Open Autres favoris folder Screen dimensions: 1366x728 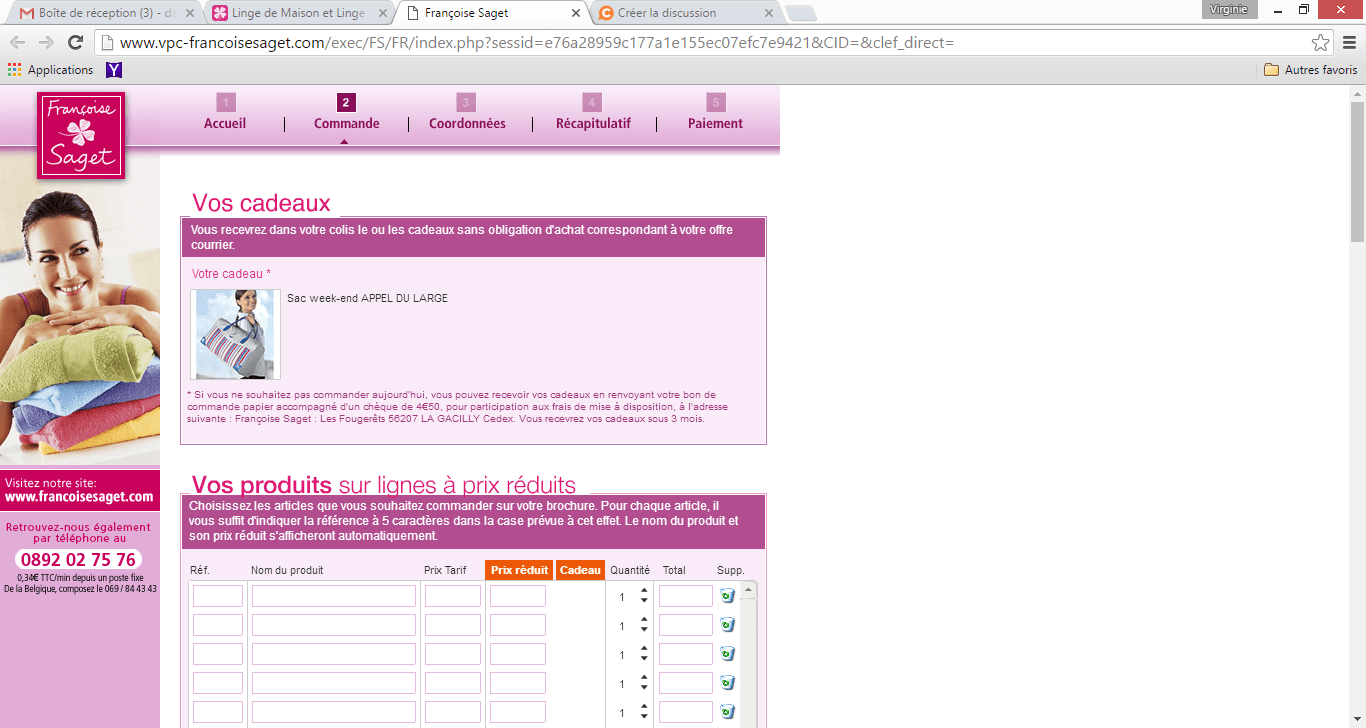1311,70
